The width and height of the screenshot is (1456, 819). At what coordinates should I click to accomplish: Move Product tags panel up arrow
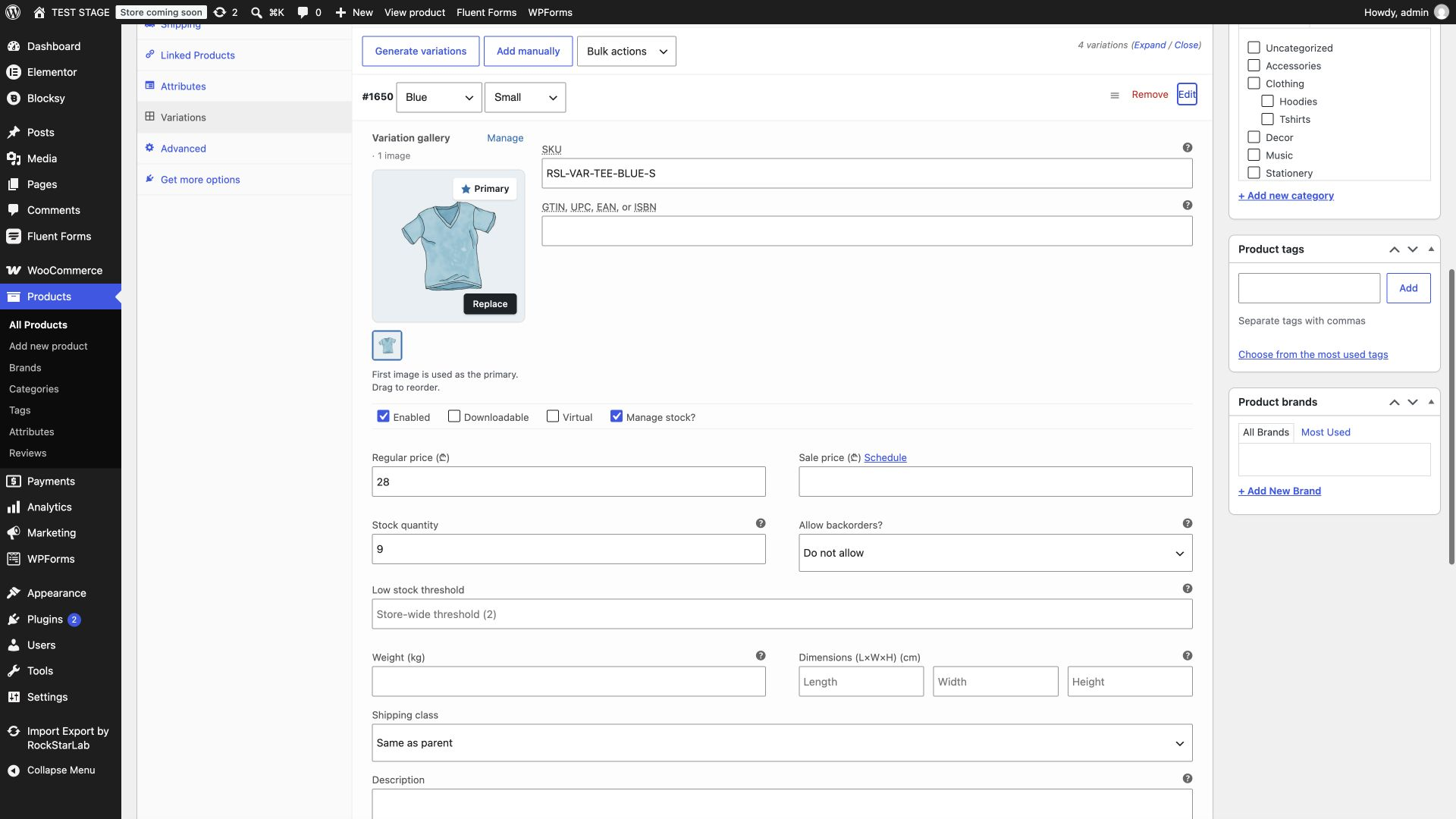[x=1394, y=249]
